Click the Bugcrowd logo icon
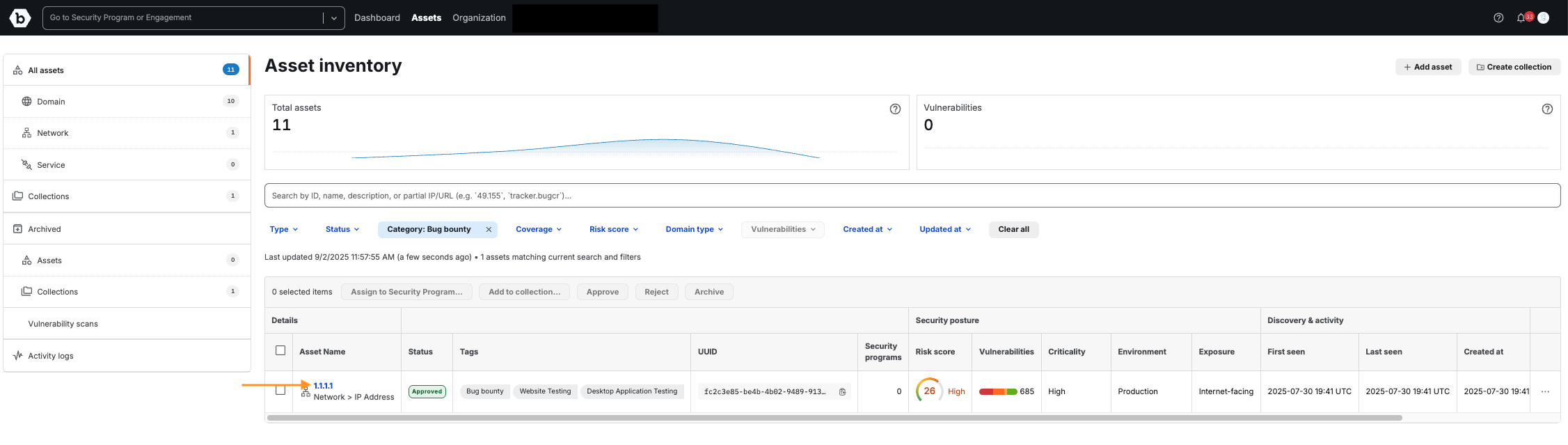1568x445 pixels. coord(19,18)
